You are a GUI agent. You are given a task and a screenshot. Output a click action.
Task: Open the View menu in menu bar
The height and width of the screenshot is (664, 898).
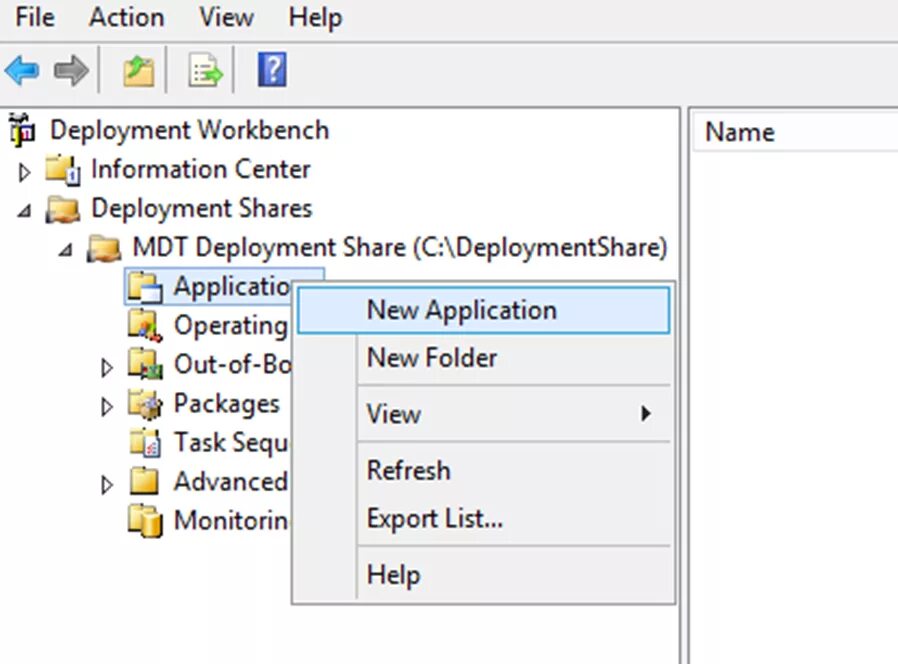click(x=226, y=17)
